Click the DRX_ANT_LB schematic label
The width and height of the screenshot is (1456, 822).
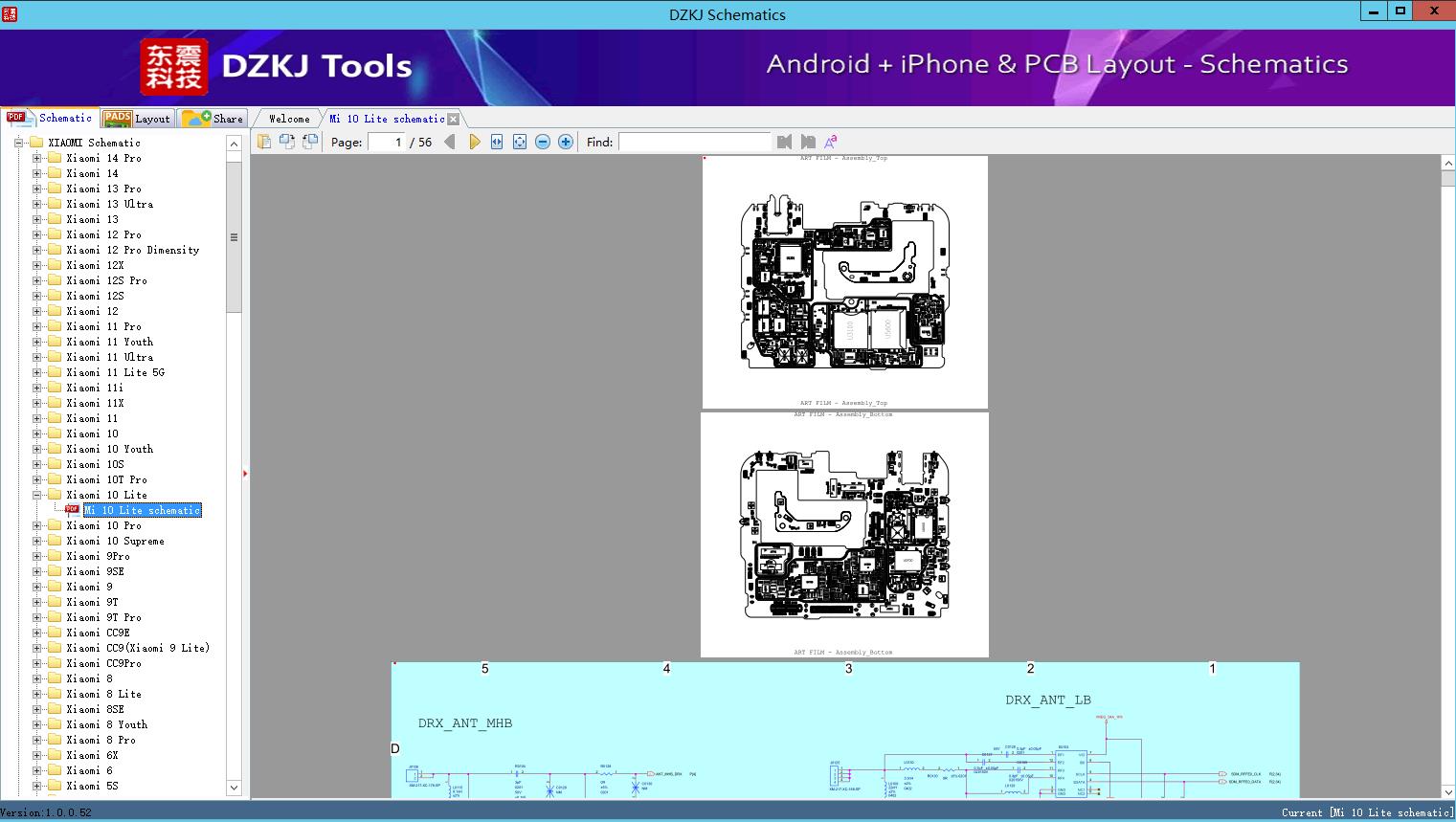pyautogui.click(x=1048, y=700)
